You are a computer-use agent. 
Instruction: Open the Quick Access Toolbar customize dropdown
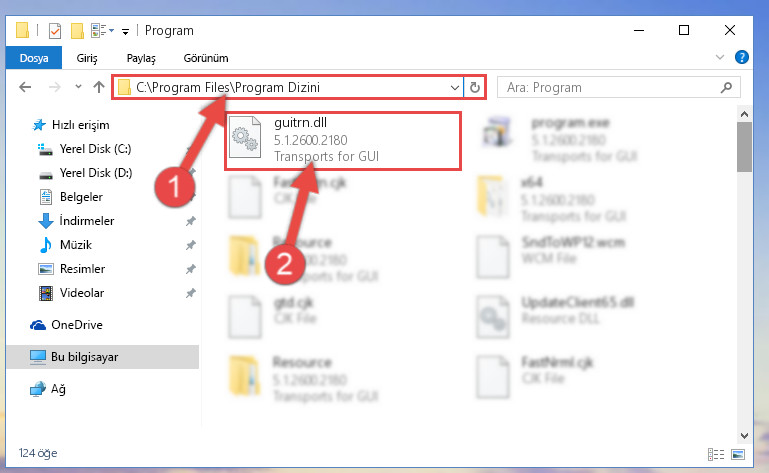click(x=126, y=32)
